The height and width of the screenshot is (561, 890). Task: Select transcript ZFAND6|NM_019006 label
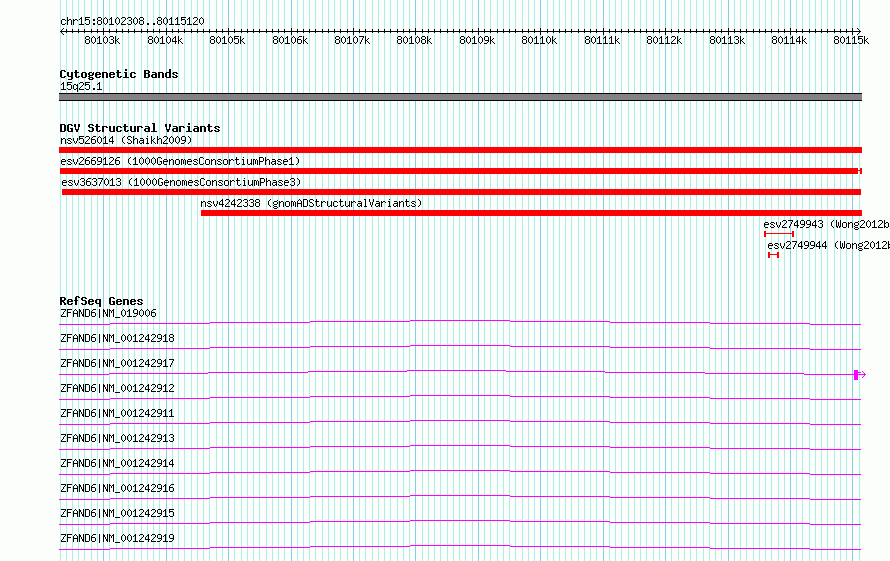108,313
